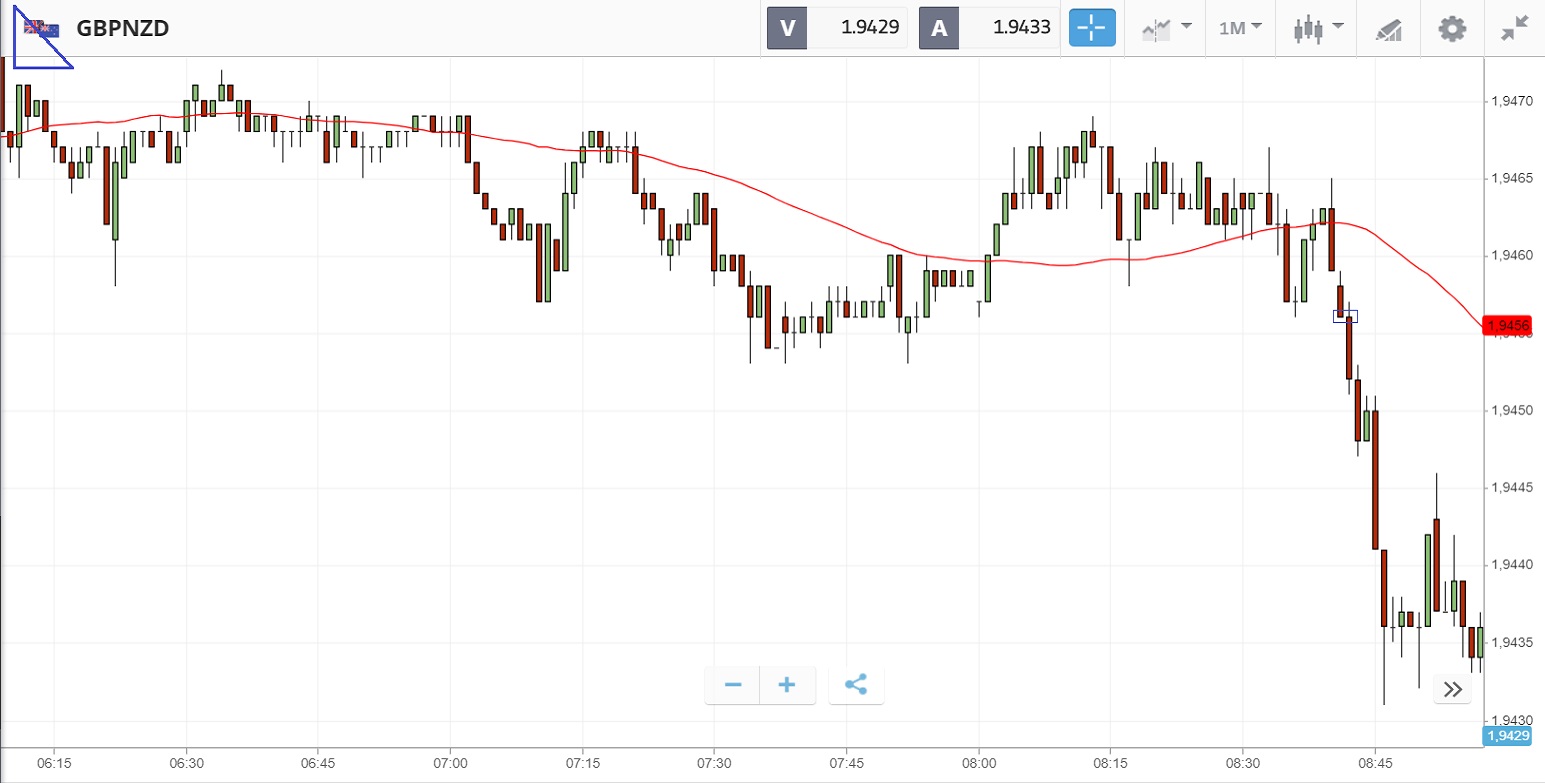Zoom out with the minus button
This screenshot has height=783, width=1545.
[x=733, y=685]
